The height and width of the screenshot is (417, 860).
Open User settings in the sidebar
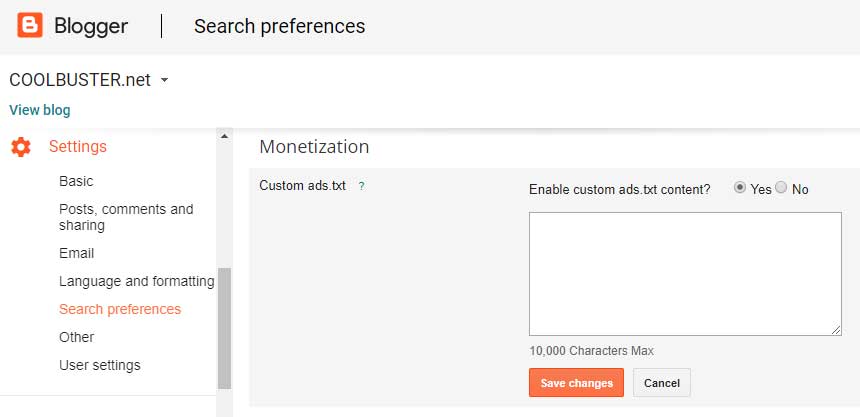(x=100, y=365)
